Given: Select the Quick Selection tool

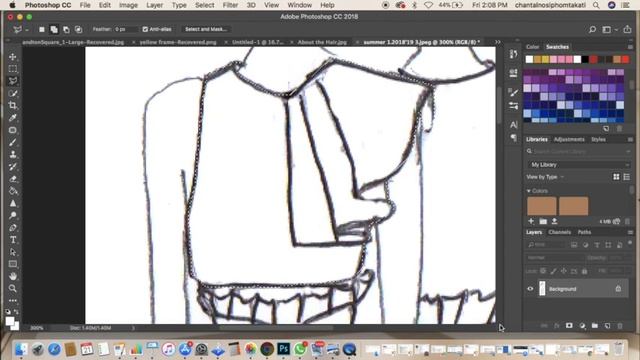Looking at the screenshot, I should tap(13, 93).
